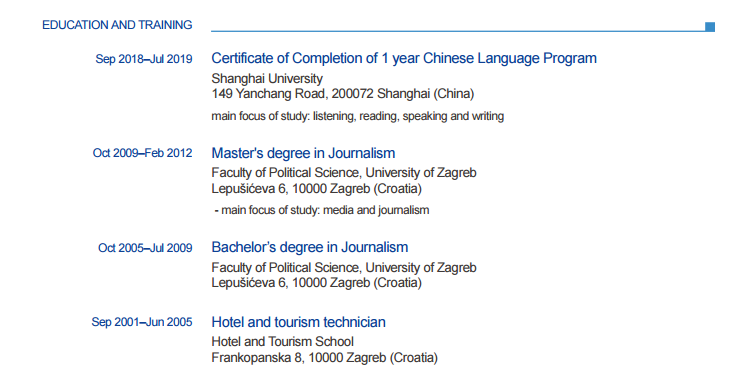Screen dimensions: 736x380
Task: Click Faculty of Political Science under Master's degree
Action: point(344,173)
